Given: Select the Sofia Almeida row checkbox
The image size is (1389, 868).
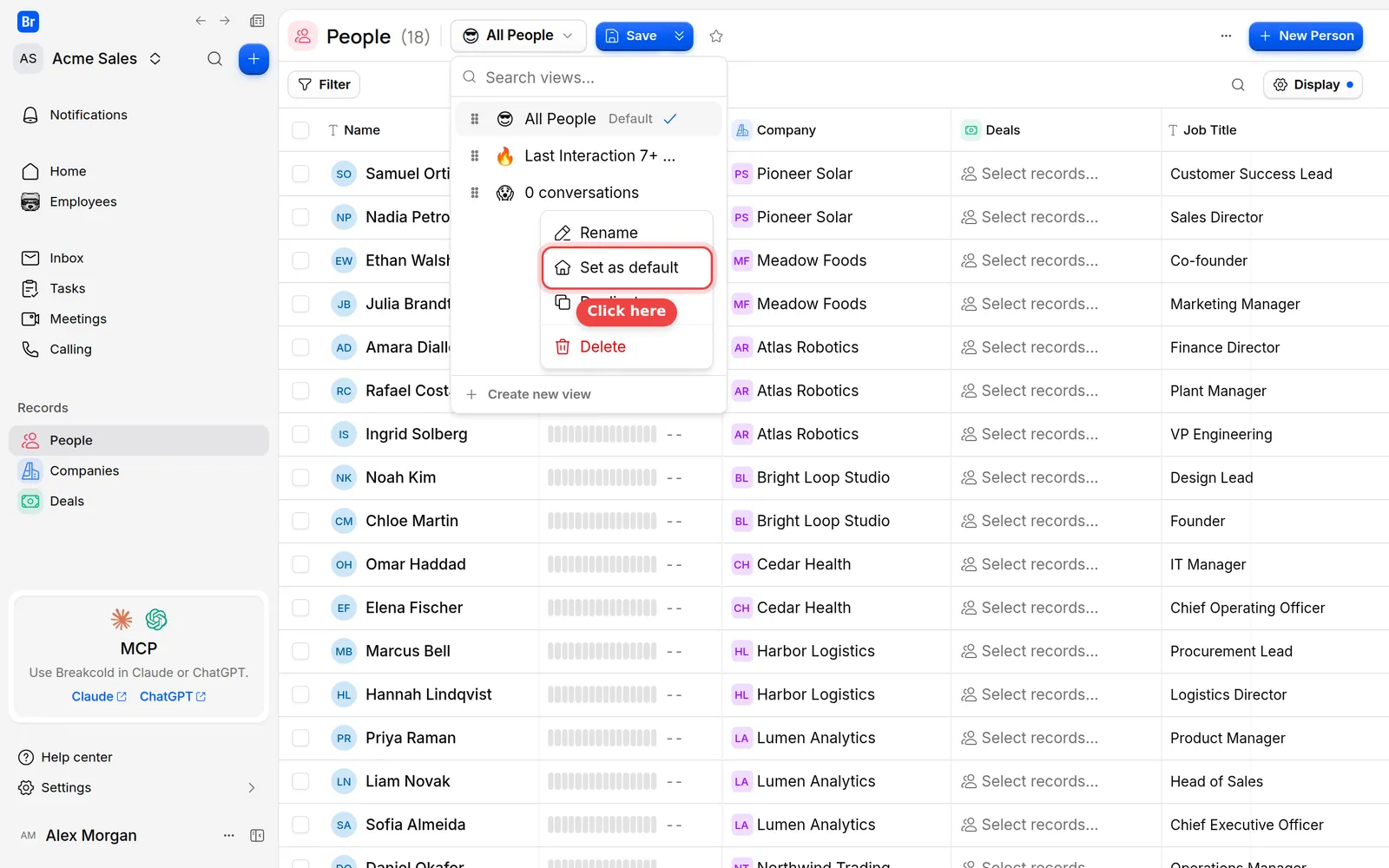Looking at the screenshot, I should coord(300,825).
